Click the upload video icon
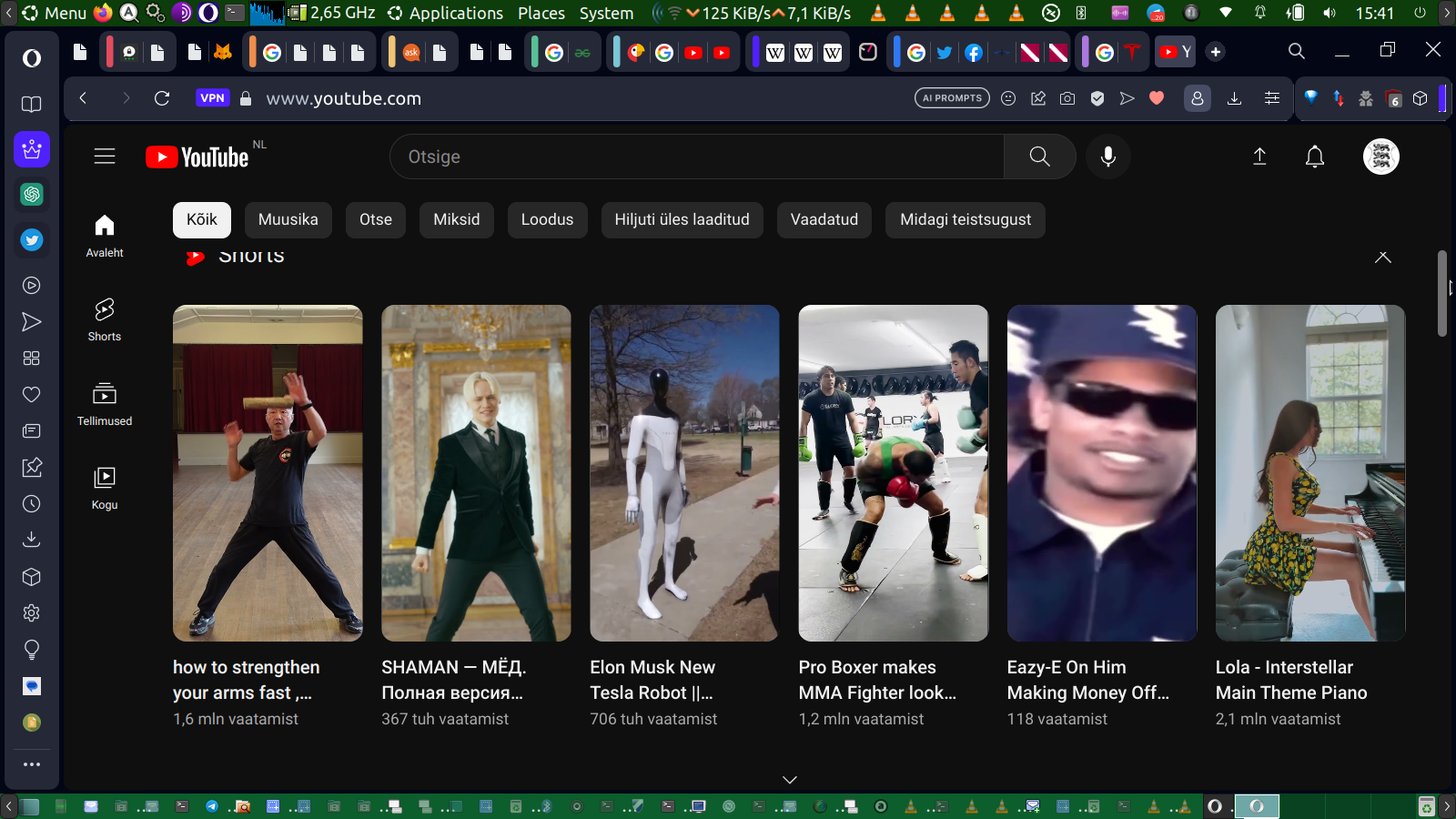1456x819 pixels. coord(1259,157)
